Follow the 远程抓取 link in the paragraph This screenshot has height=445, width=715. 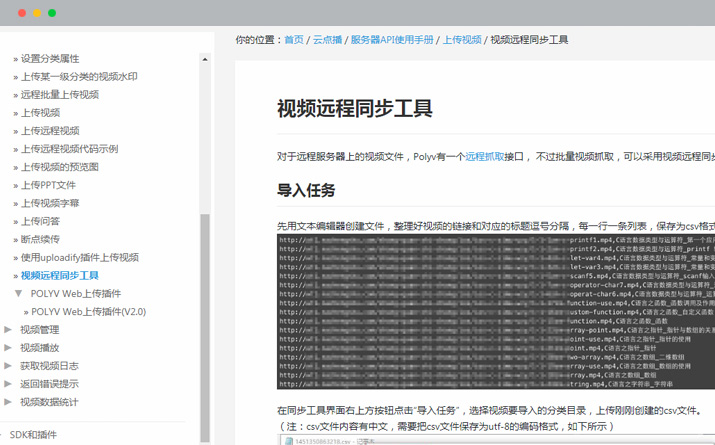[484, 156]
